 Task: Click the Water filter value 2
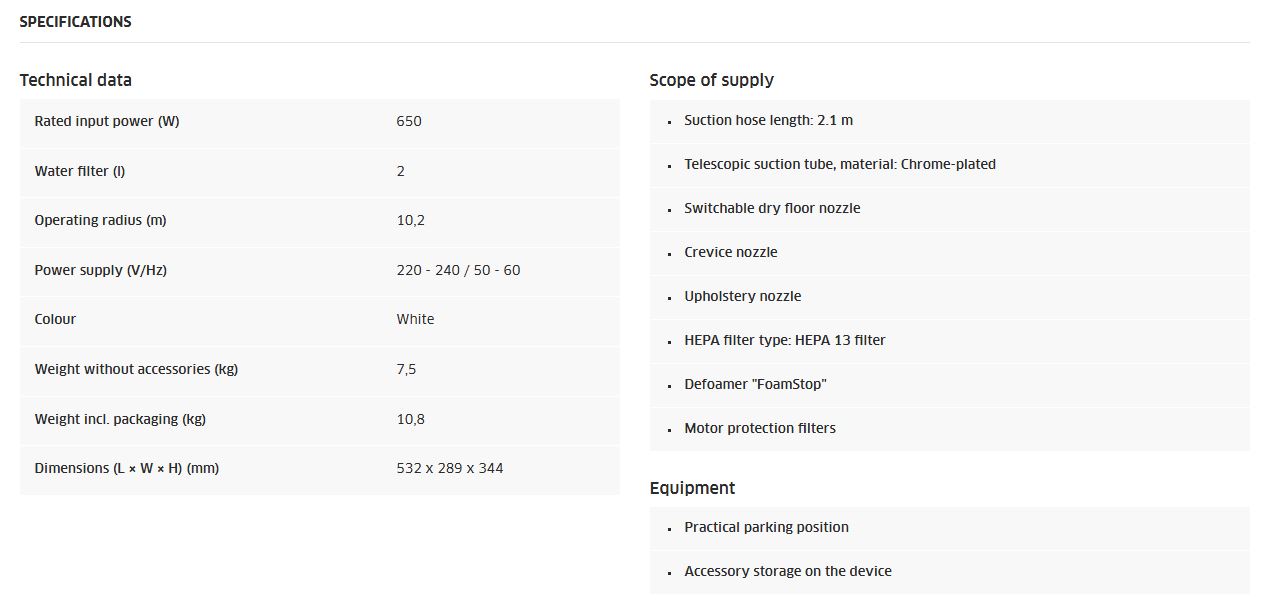click(x=401, y=171)
